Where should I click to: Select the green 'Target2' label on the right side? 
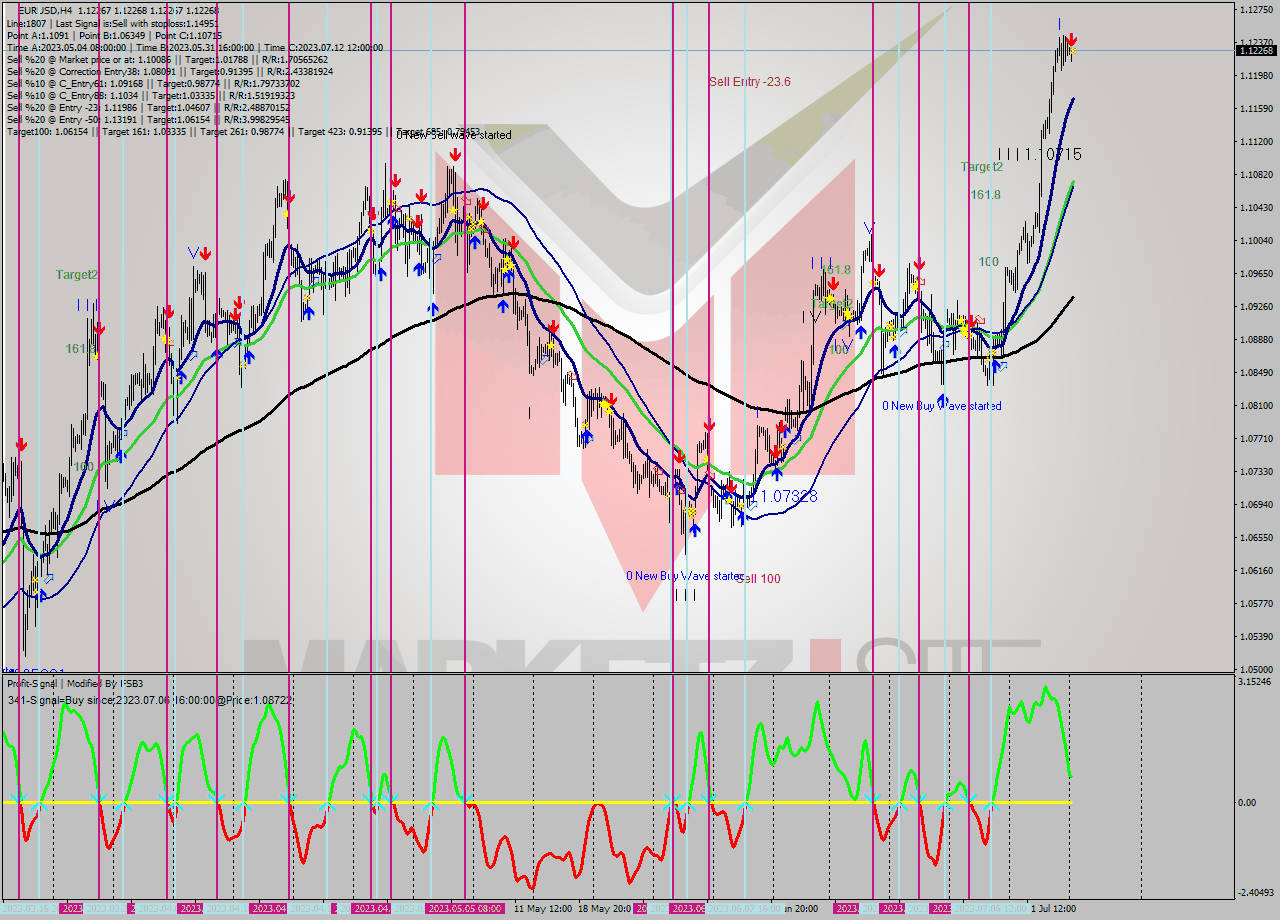982,167
